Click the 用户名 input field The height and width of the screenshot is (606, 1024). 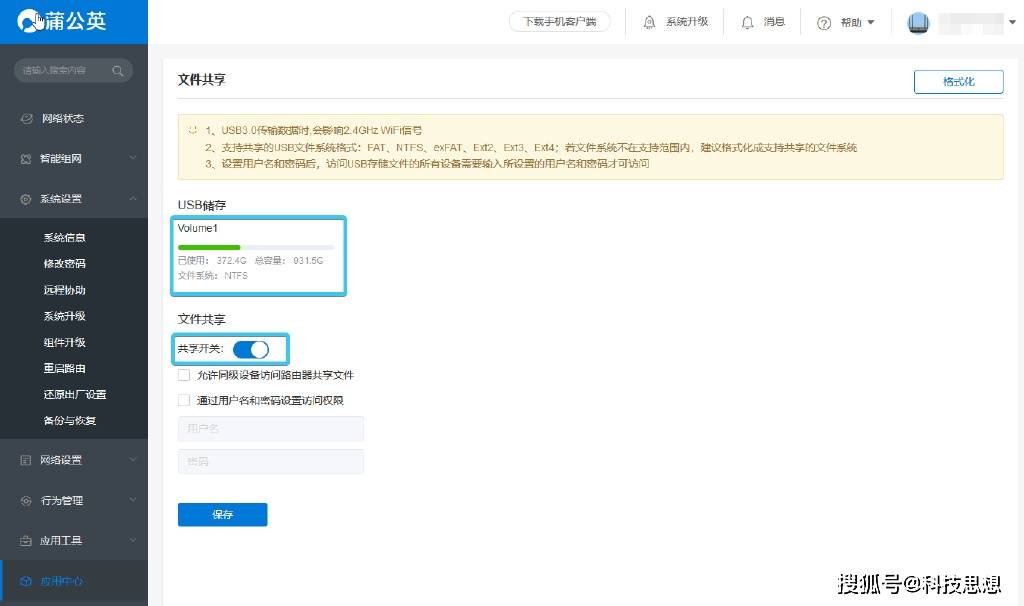(x=270, y=429)
